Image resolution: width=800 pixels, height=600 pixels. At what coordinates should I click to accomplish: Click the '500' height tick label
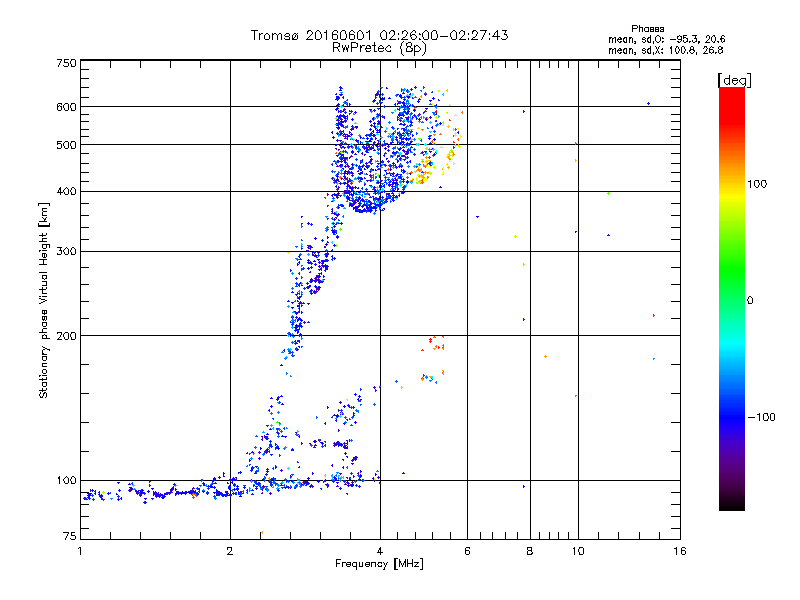point(66,145)
